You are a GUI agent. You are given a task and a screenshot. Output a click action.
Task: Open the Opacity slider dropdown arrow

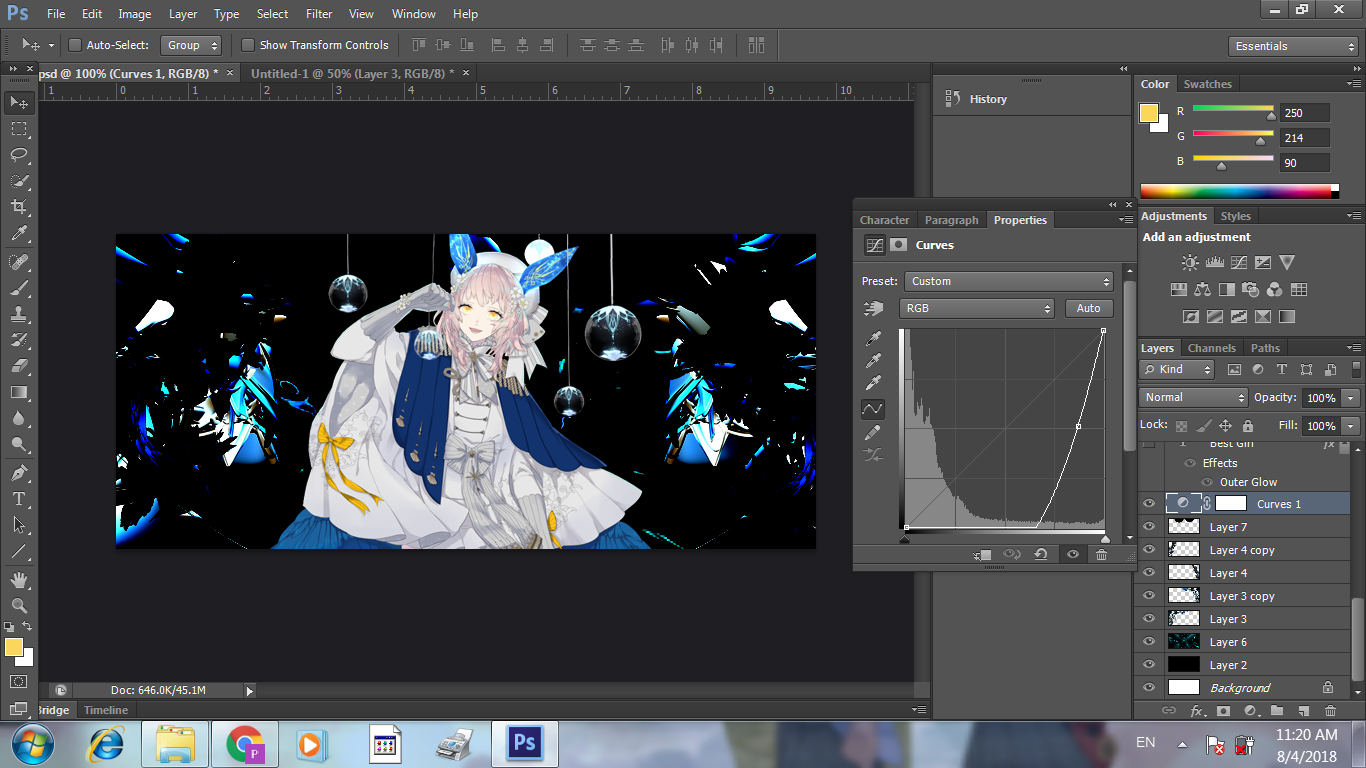1351,398
